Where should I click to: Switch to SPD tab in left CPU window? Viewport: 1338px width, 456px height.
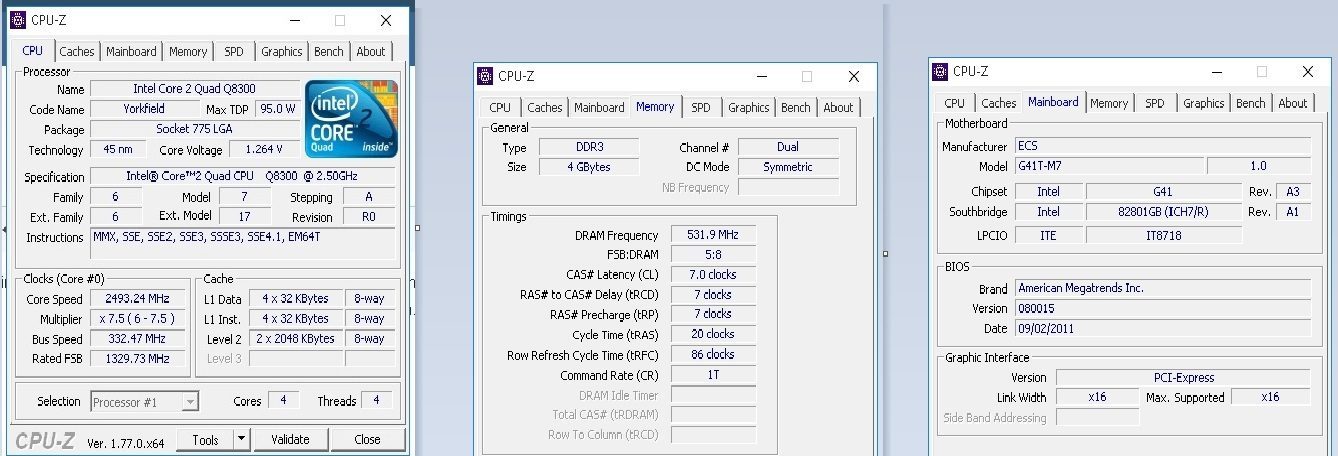(x=233, y=52)
